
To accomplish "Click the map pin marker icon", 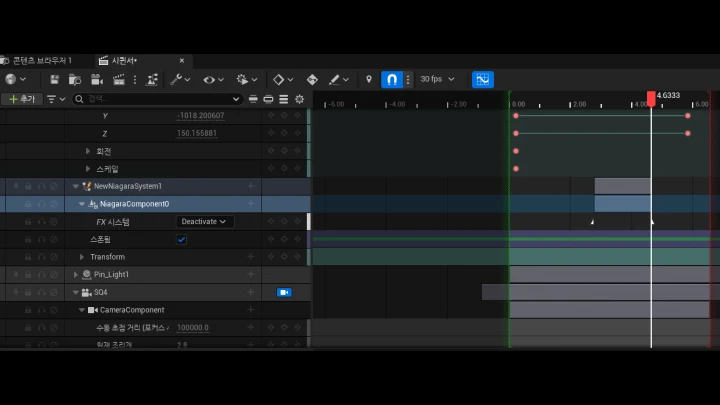I will (x=369, y=79).
